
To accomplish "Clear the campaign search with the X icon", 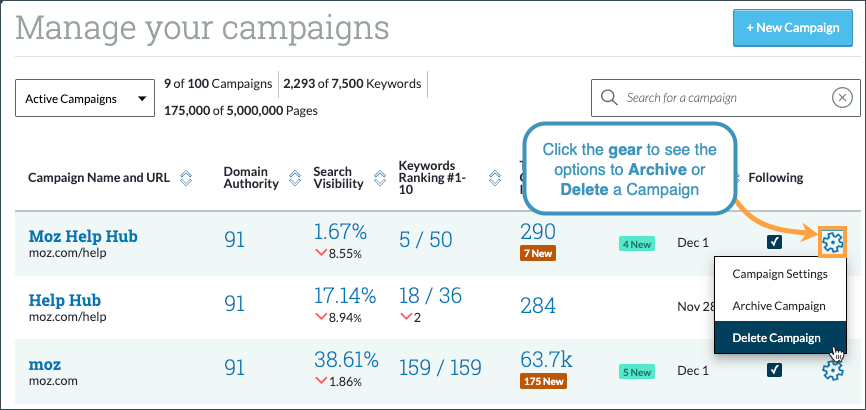I will [842, 98].
